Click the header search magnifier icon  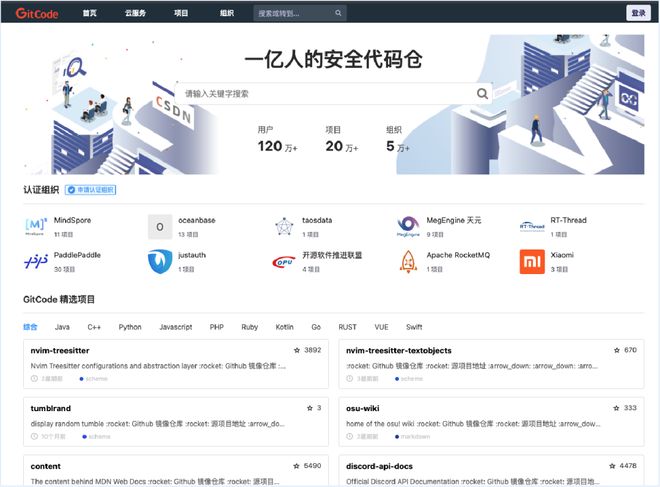click(338, 13)
